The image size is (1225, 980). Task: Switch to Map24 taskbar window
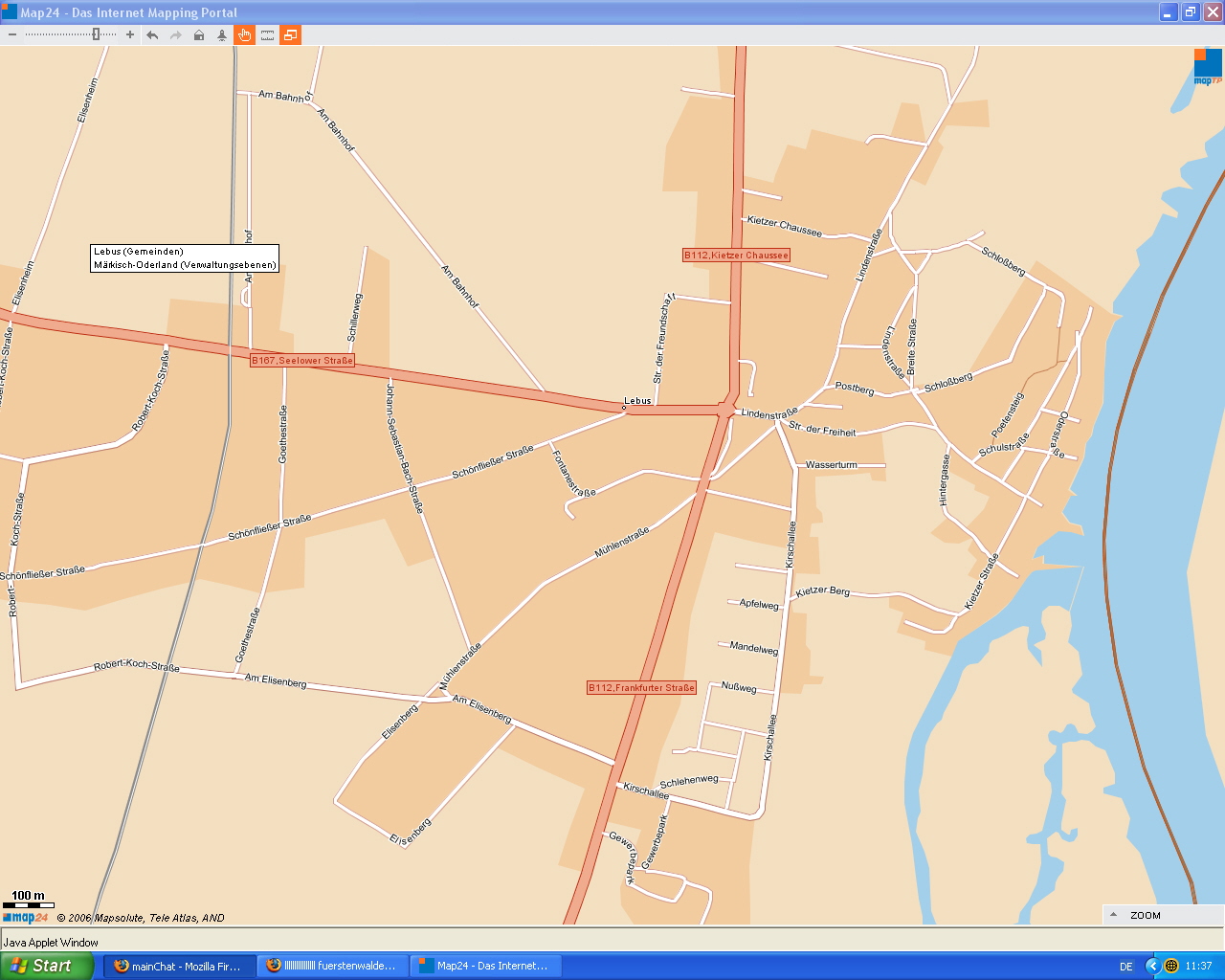point(486,966)
